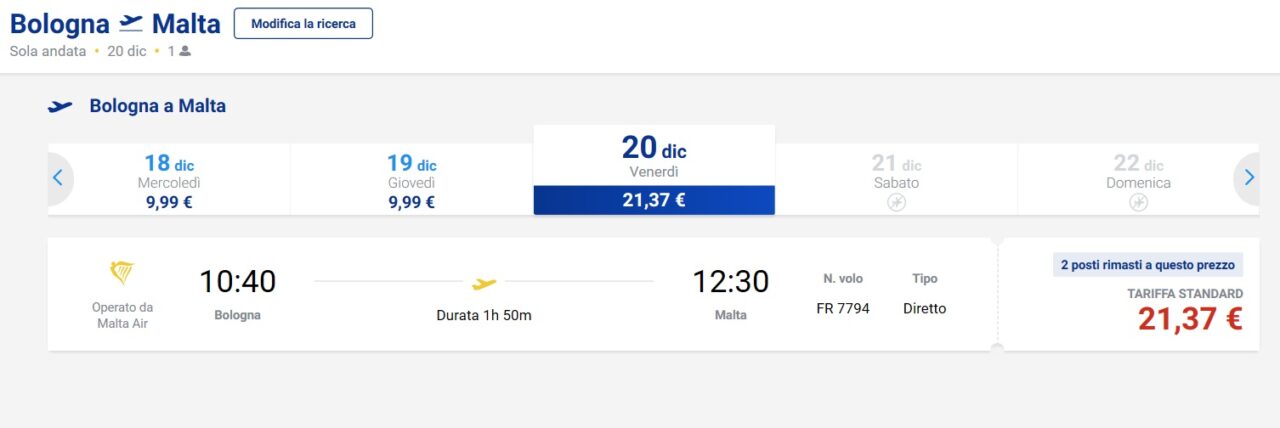
Task: Click the 22 dic Domenica date tab
Action: [1138, 179]
